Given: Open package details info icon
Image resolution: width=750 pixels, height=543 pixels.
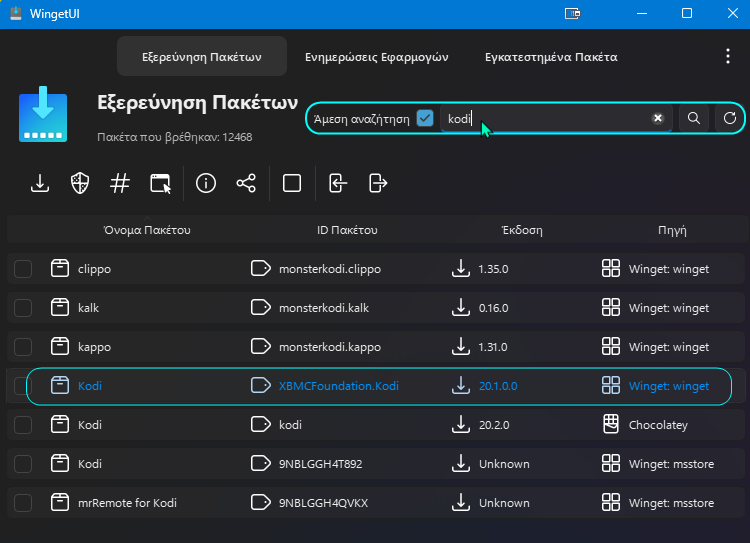Looking at the screenshot, I should tap(206, 183).
